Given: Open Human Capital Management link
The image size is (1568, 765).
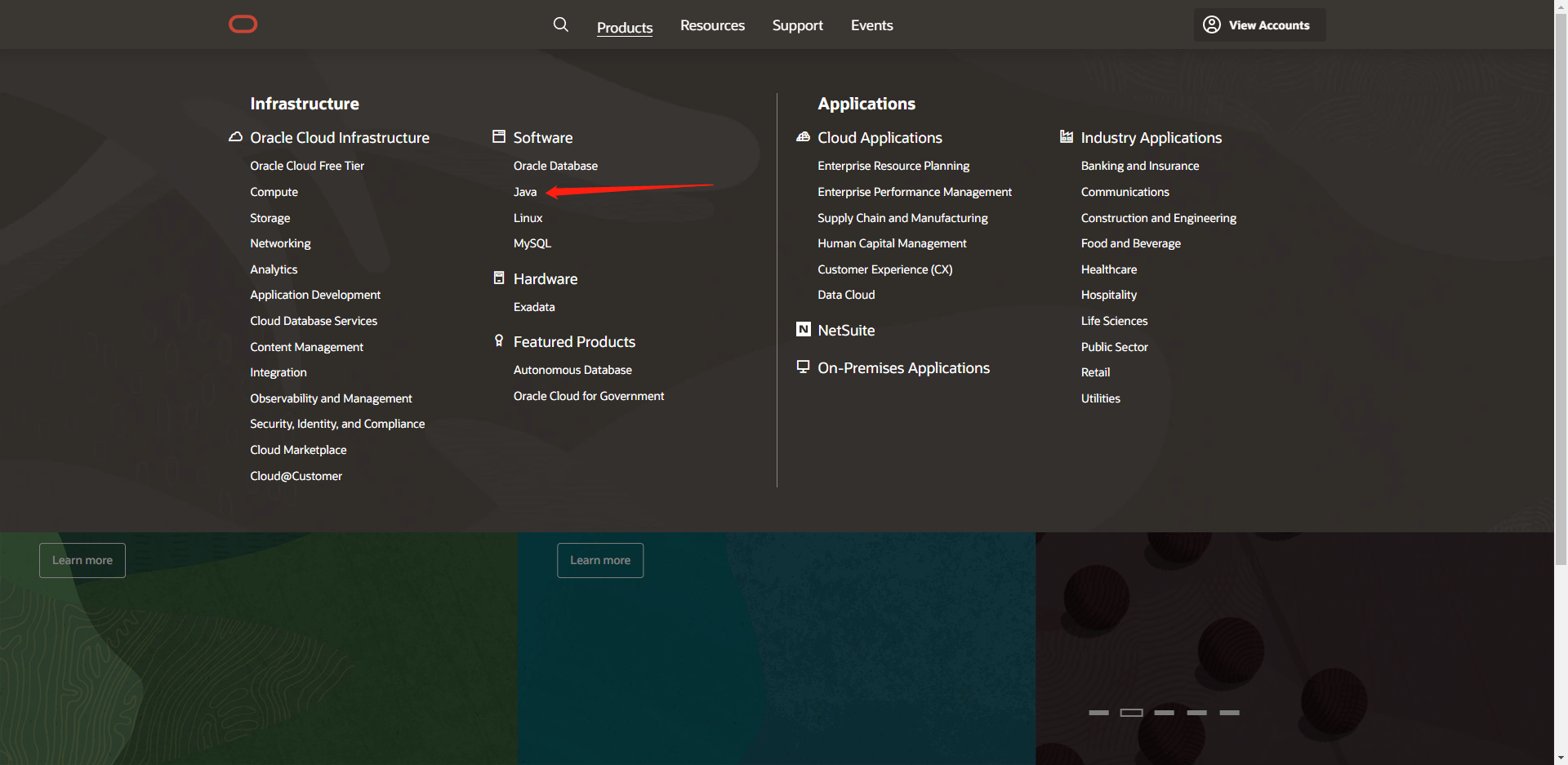Looking at the screenshot, I should pyautogui.click(x=892, y=243).
